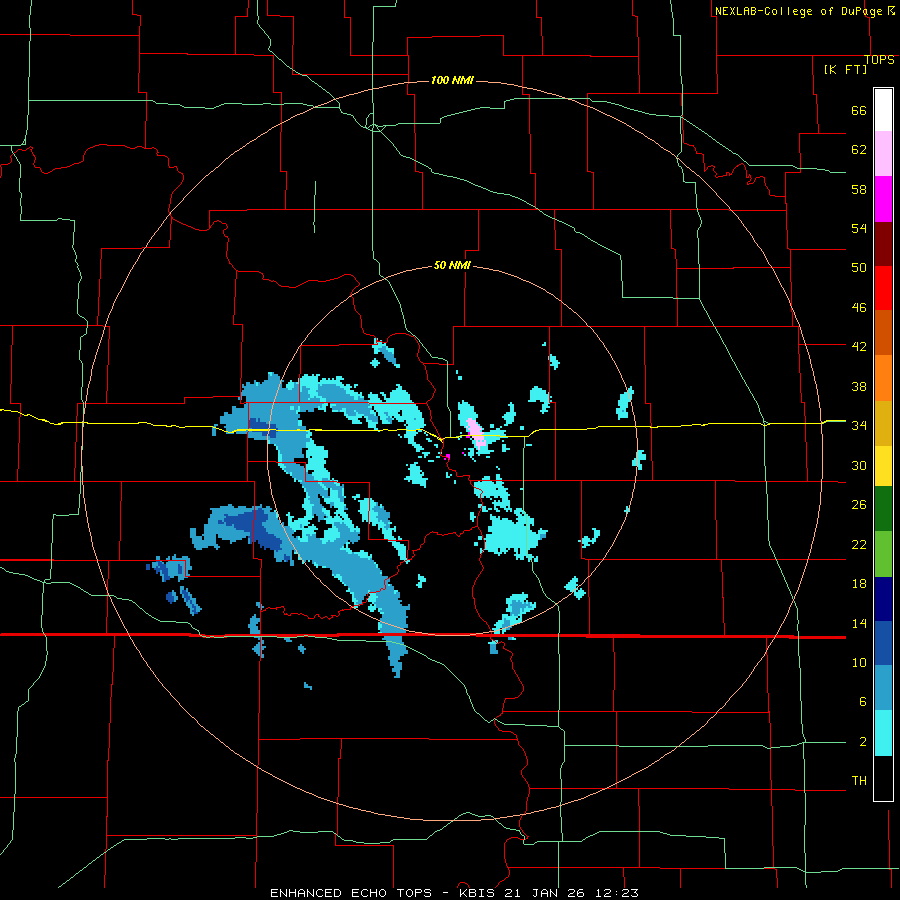The height and width of the screenshot is (900, 900).
Task: Click the legend value 66
Action: pos(859,111)
